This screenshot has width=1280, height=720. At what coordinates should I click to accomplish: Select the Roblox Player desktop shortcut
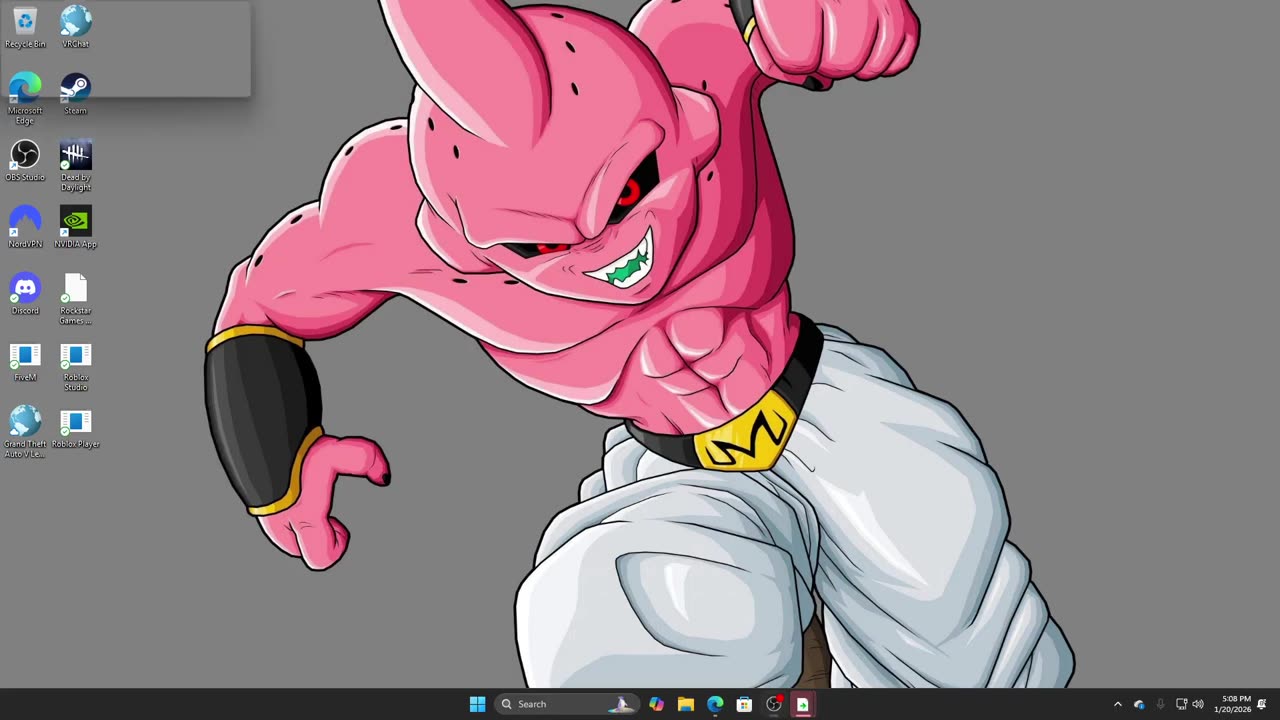tap(76, 428)
